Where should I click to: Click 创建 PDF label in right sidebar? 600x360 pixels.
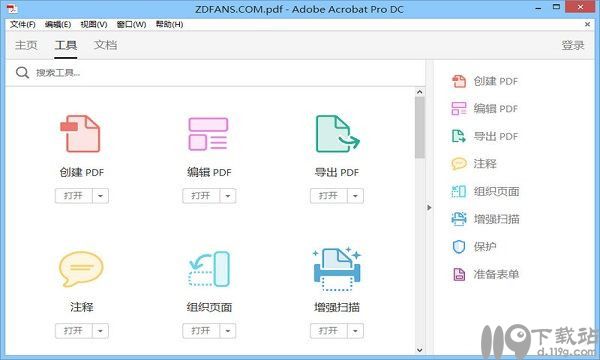pos(496,81)
